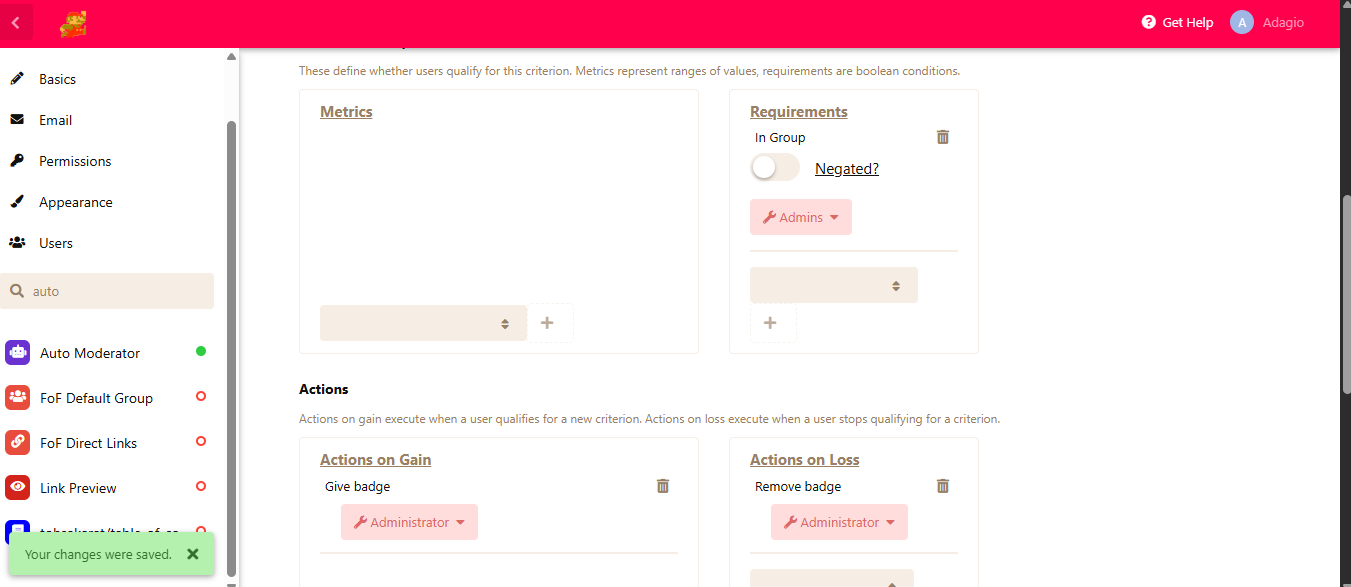Delete the In Group requirement
The height and width of the screenshot is (587, 1351).
[x=942, y=137]
